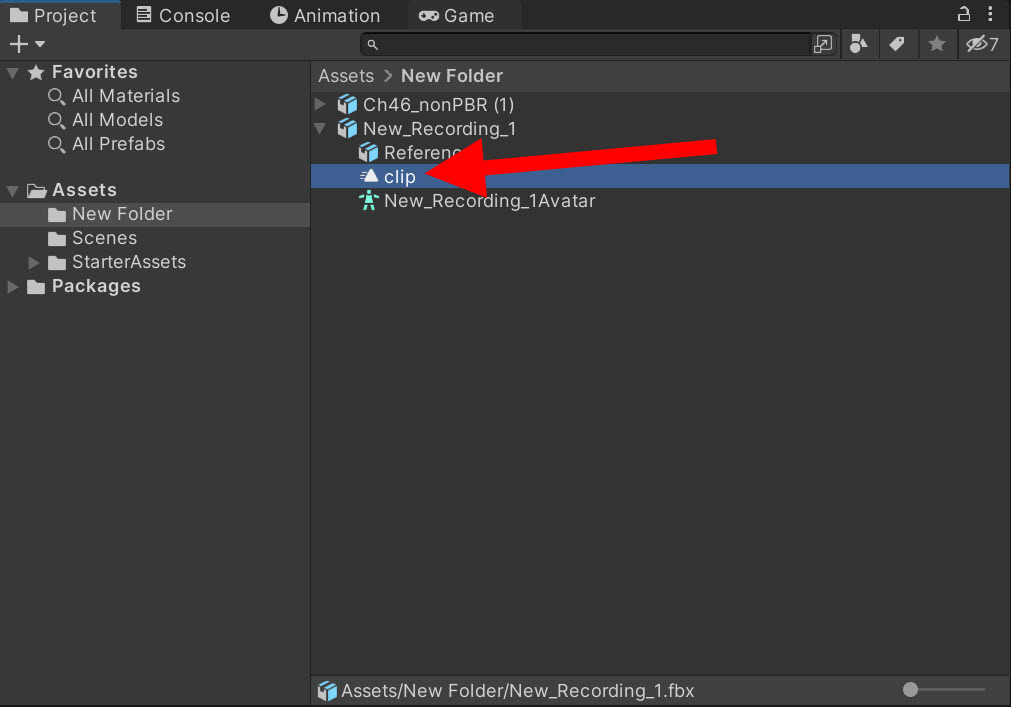Click the icon size slider handle
Screen dimensions: 1011x707
click(x=910, y=690)
